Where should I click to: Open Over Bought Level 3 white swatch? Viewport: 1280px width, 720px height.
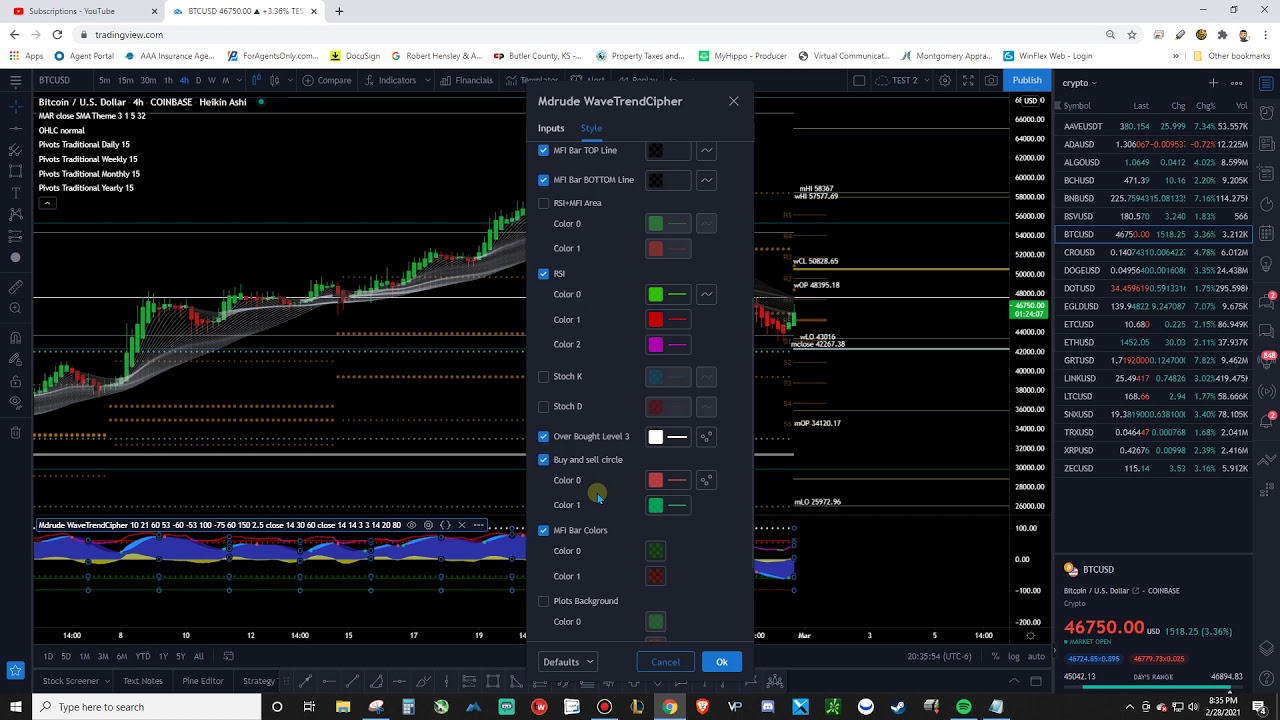point(655,437)
